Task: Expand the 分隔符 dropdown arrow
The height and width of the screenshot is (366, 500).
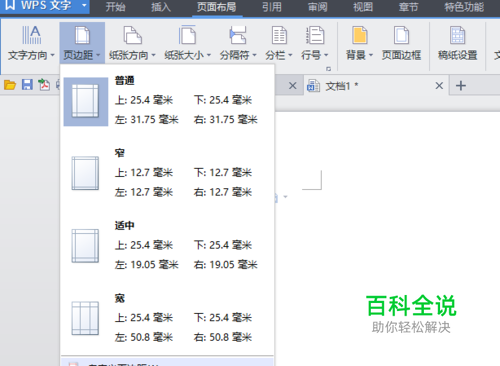Action: point(254,55)
